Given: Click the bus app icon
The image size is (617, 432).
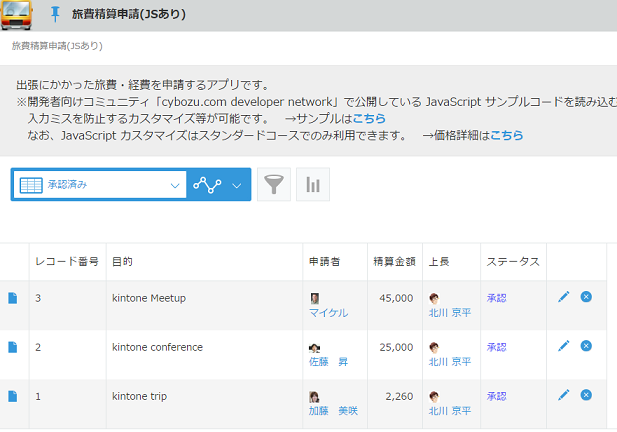Looking at the screenshot, I should (x=16, y=15).
